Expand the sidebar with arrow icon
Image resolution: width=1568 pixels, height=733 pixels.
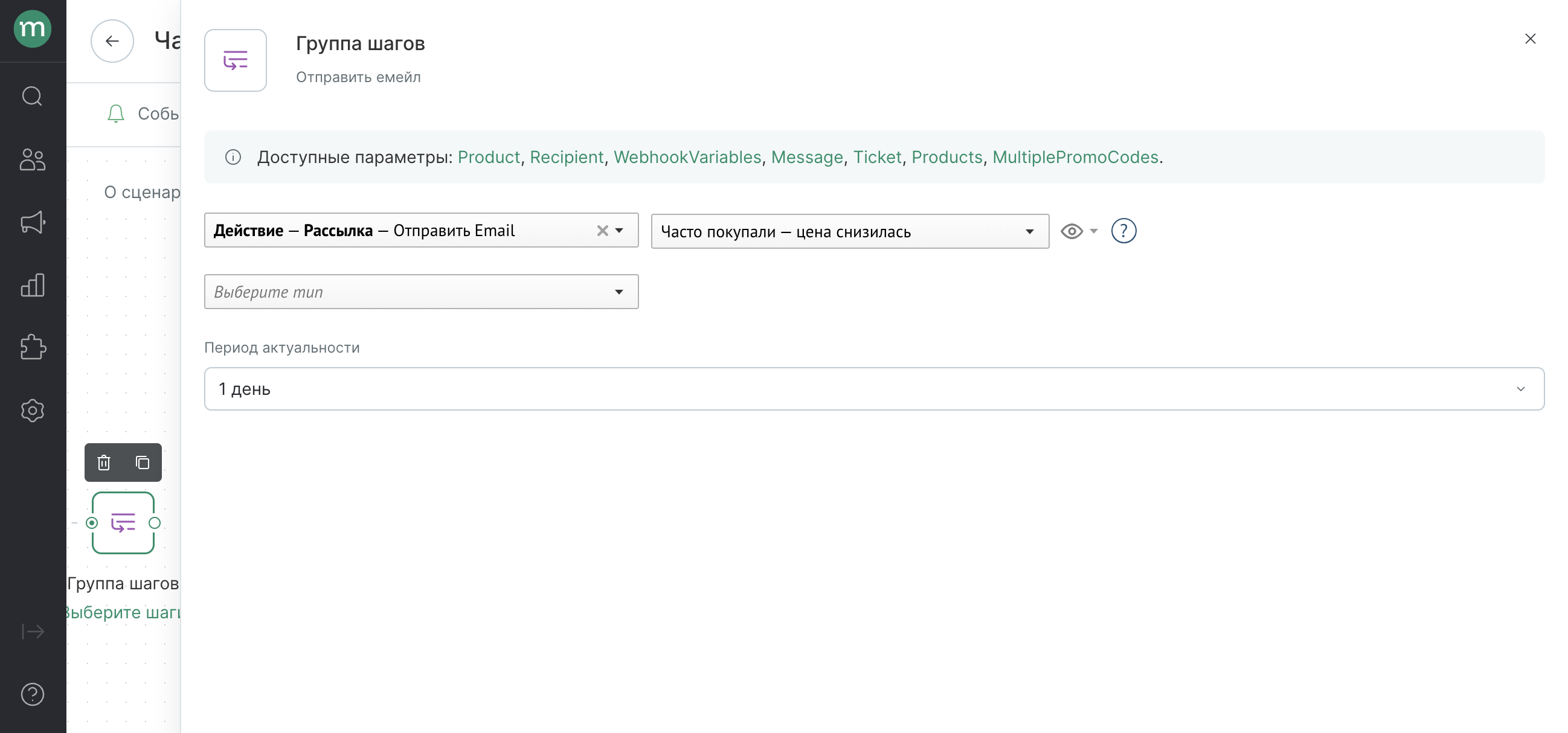32,632
